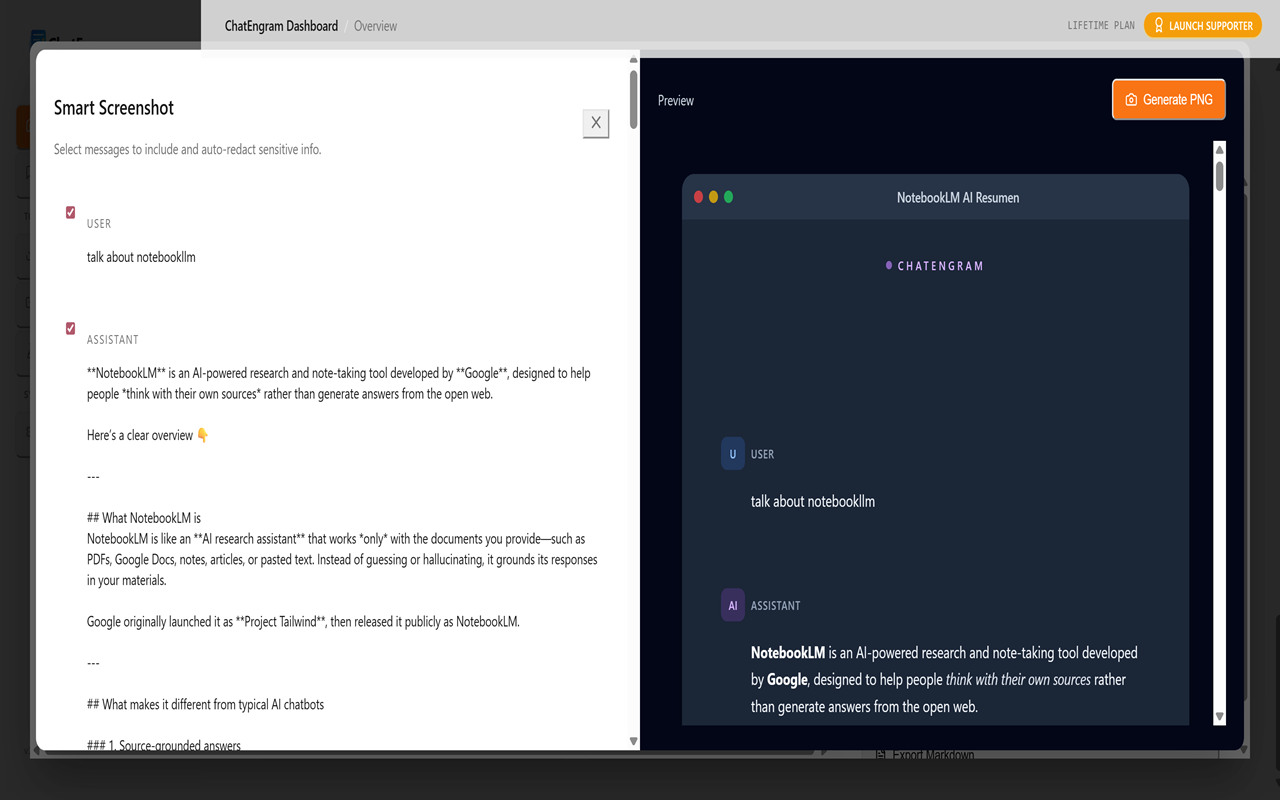Click the yellow traffic light dot in preview

point(713,197)
